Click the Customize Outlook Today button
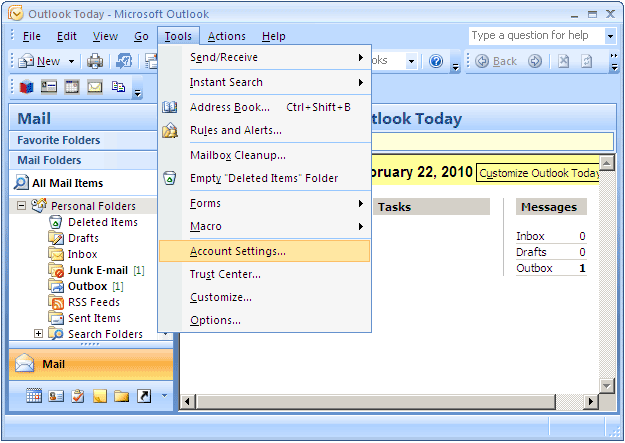This screenshot has width=625, height=443. pos(539,173)
